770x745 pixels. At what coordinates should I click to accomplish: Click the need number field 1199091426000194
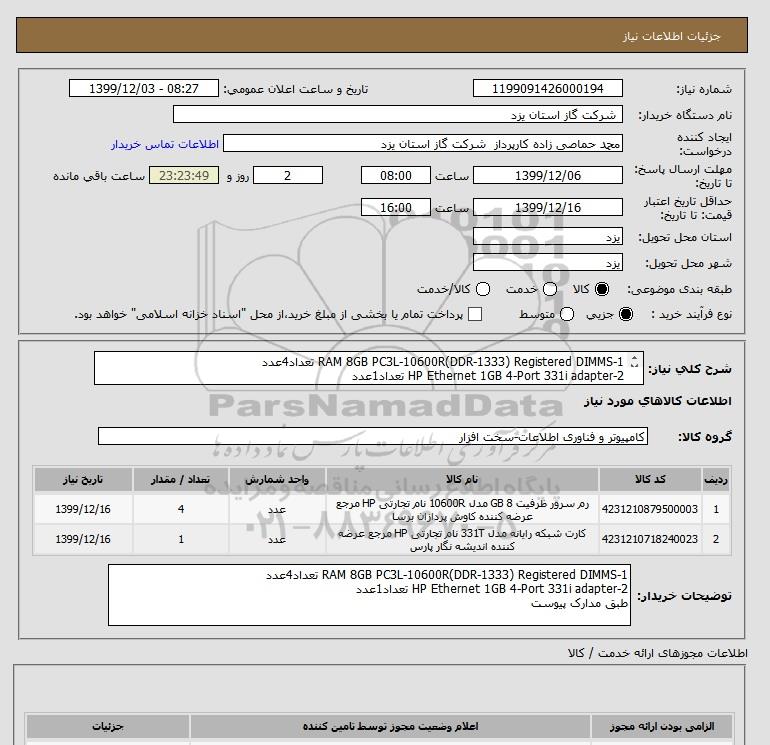(x=548, y=88)
